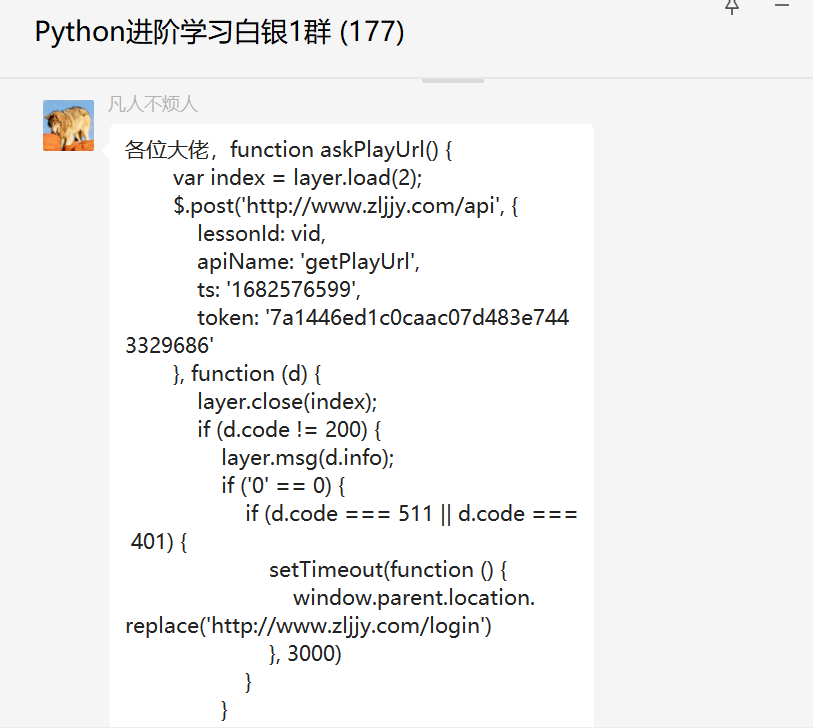
Task: Click the '}, 3000)' timeout line
Action: 305,654
